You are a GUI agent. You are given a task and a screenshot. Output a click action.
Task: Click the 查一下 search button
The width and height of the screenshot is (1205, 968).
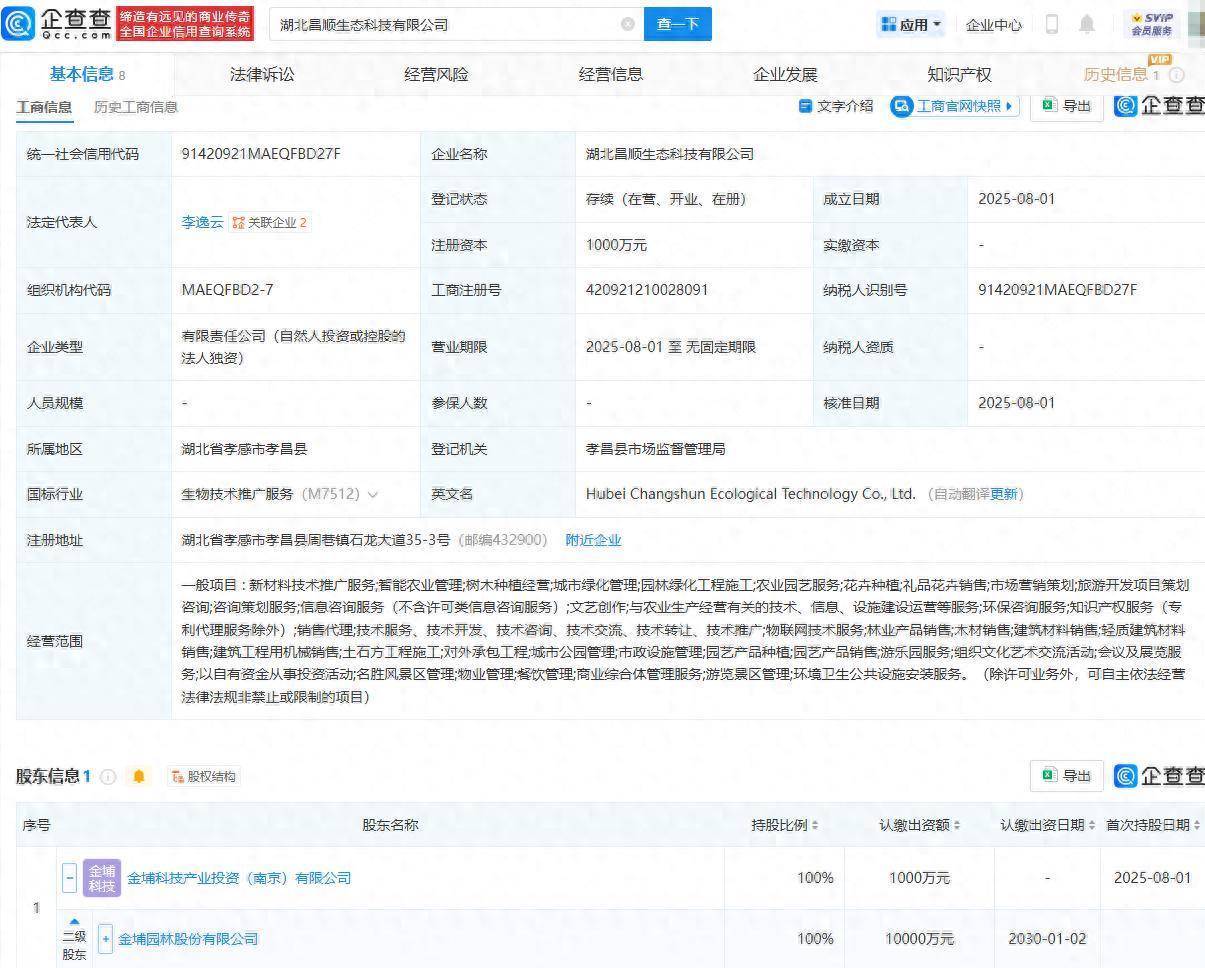point(678,24)
